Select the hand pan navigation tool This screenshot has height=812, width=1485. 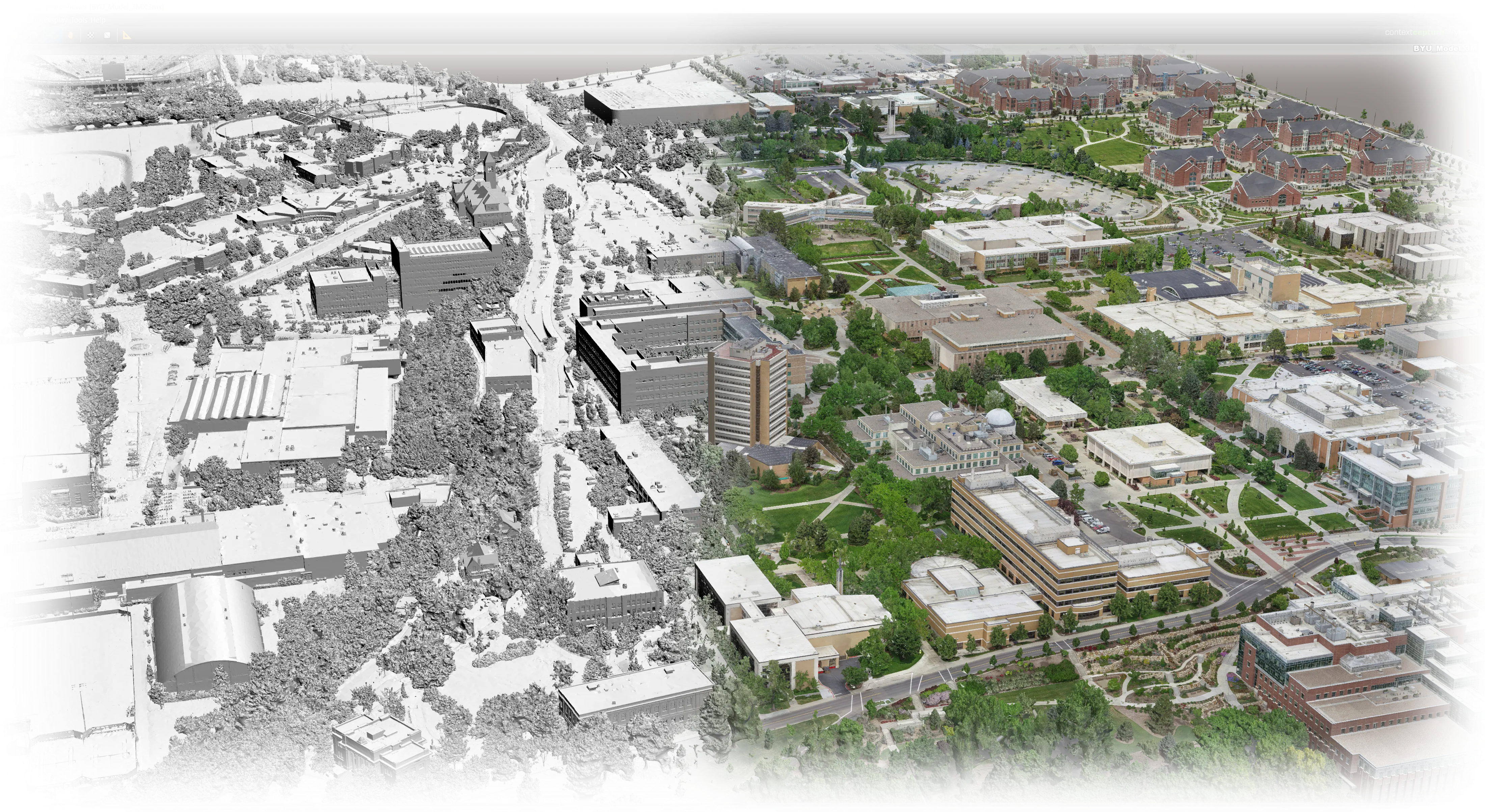click(x=70, y=35)
